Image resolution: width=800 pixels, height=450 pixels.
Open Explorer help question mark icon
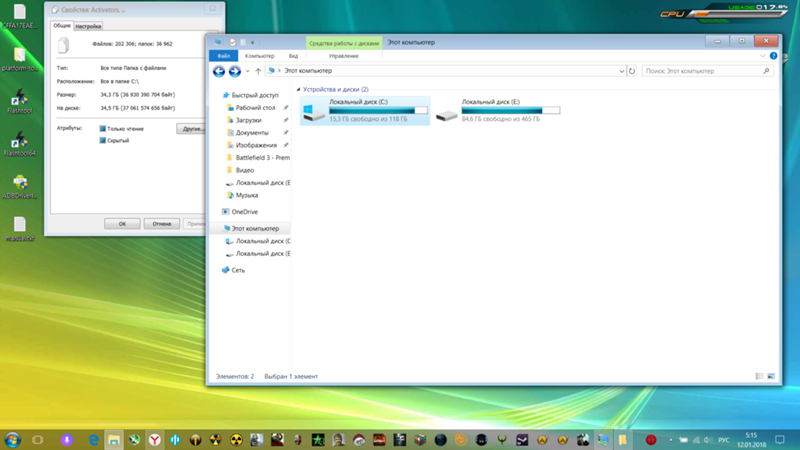(x=773, y=56)
